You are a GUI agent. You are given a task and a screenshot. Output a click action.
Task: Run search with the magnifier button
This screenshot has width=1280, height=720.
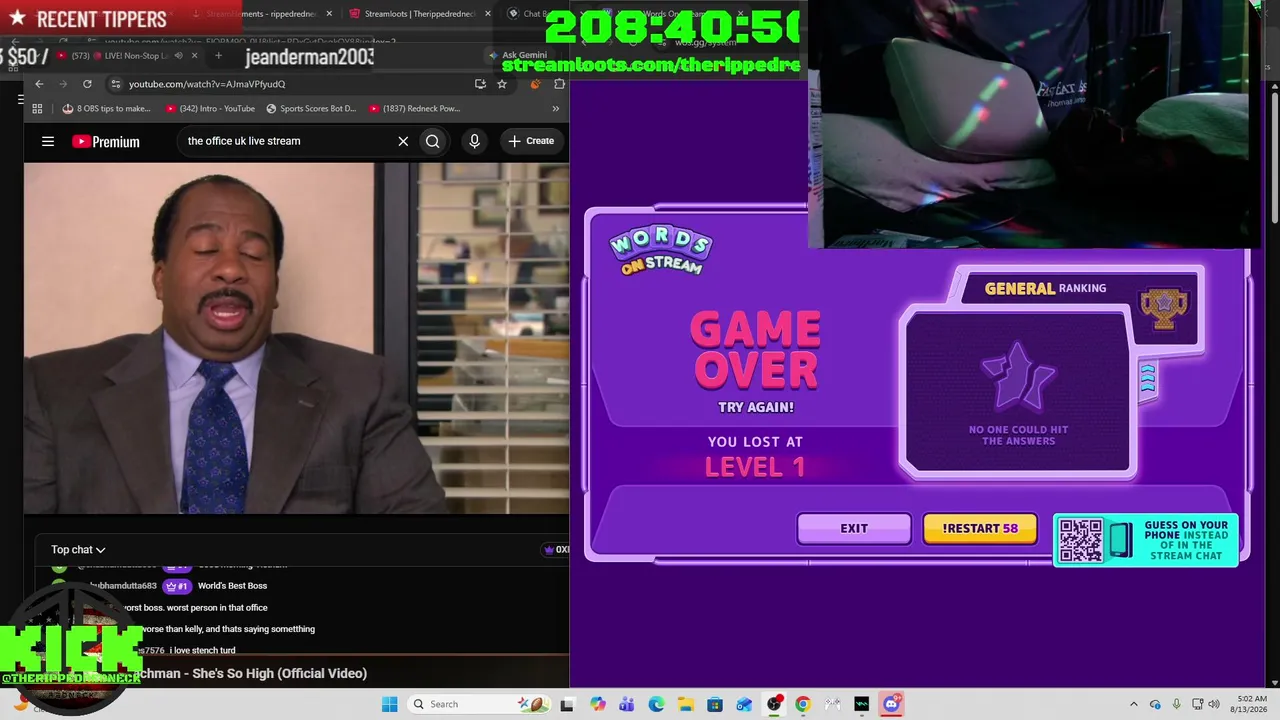pos(433,141)
